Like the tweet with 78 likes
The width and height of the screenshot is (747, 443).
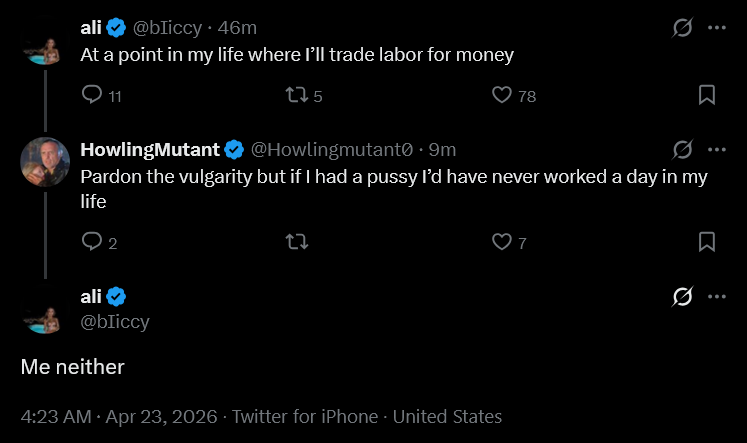503,95
